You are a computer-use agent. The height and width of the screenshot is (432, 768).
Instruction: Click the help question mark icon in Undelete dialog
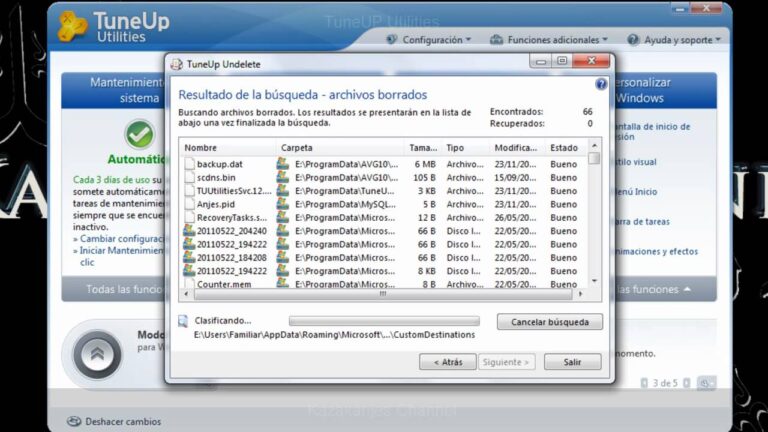[601, 84]
